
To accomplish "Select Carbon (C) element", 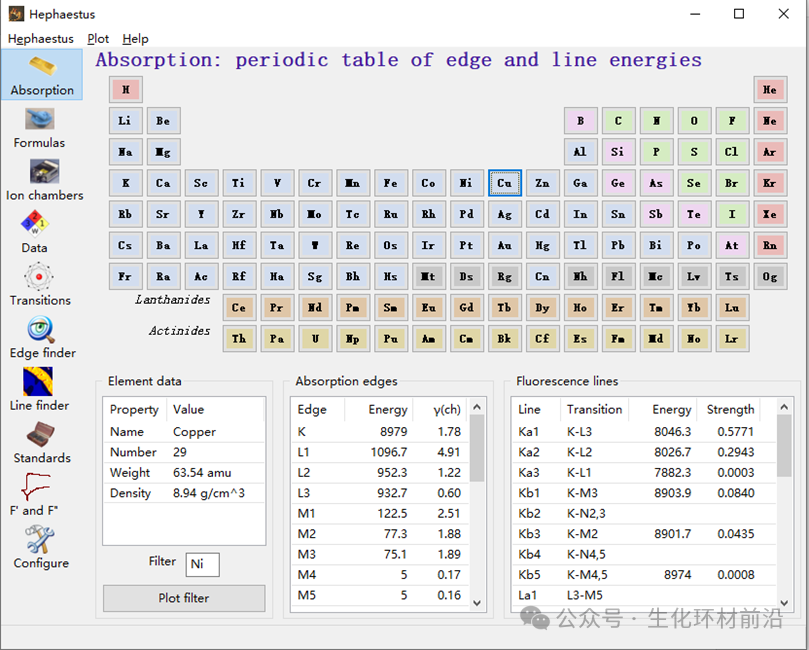I will click(x=618, y=121).
